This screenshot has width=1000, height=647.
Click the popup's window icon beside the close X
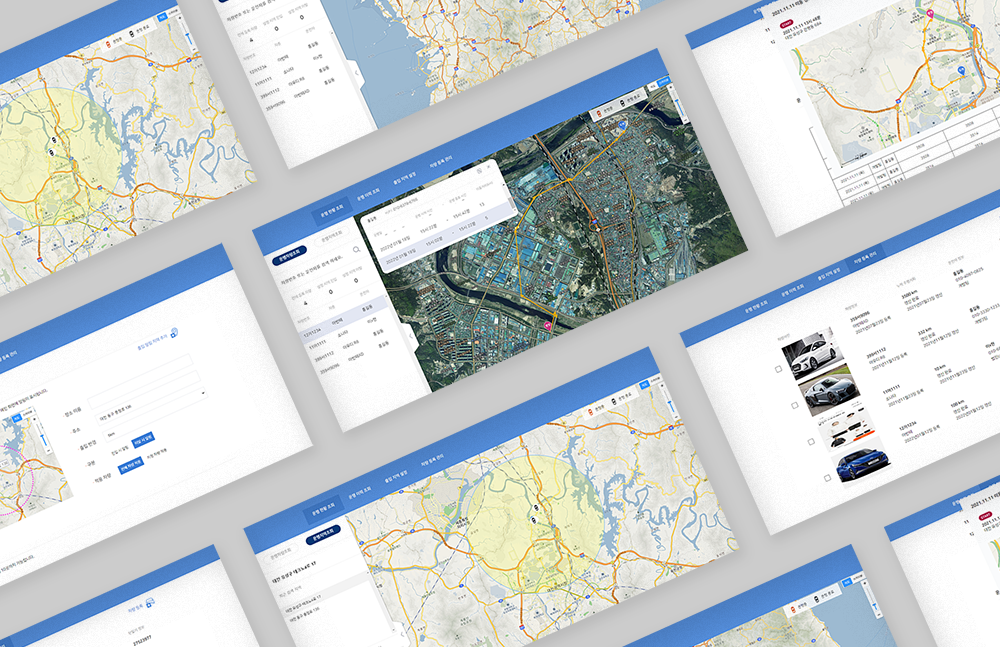tap(479, 171)
